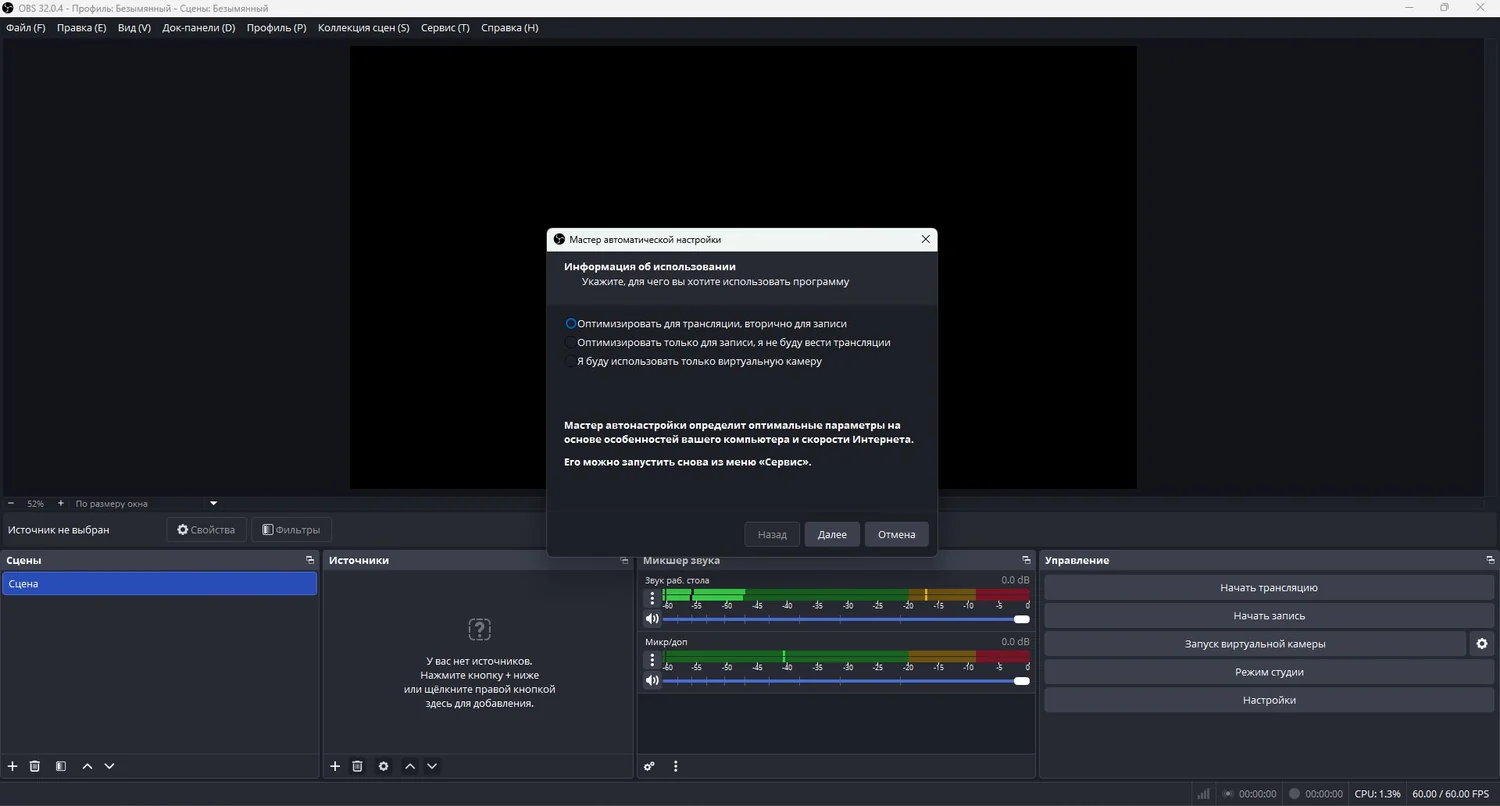Click the recording status dot icon
Screen dimensions: 1500x806
(1294, 794)
